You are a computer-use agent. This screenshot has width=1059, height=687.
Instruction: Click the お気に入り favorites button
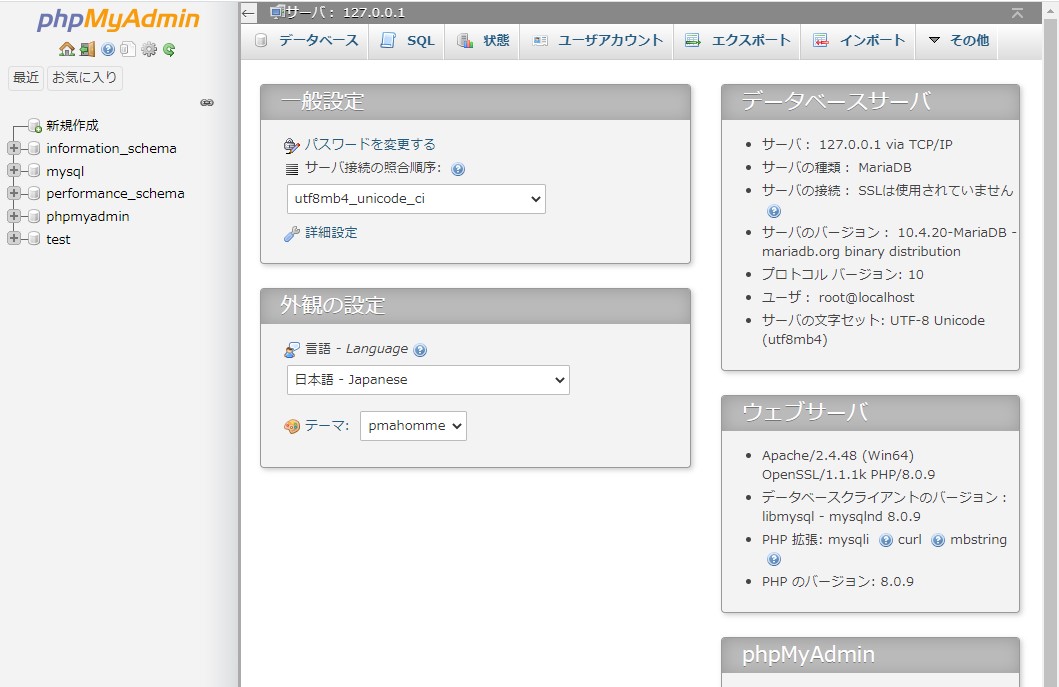pos(85,77)
